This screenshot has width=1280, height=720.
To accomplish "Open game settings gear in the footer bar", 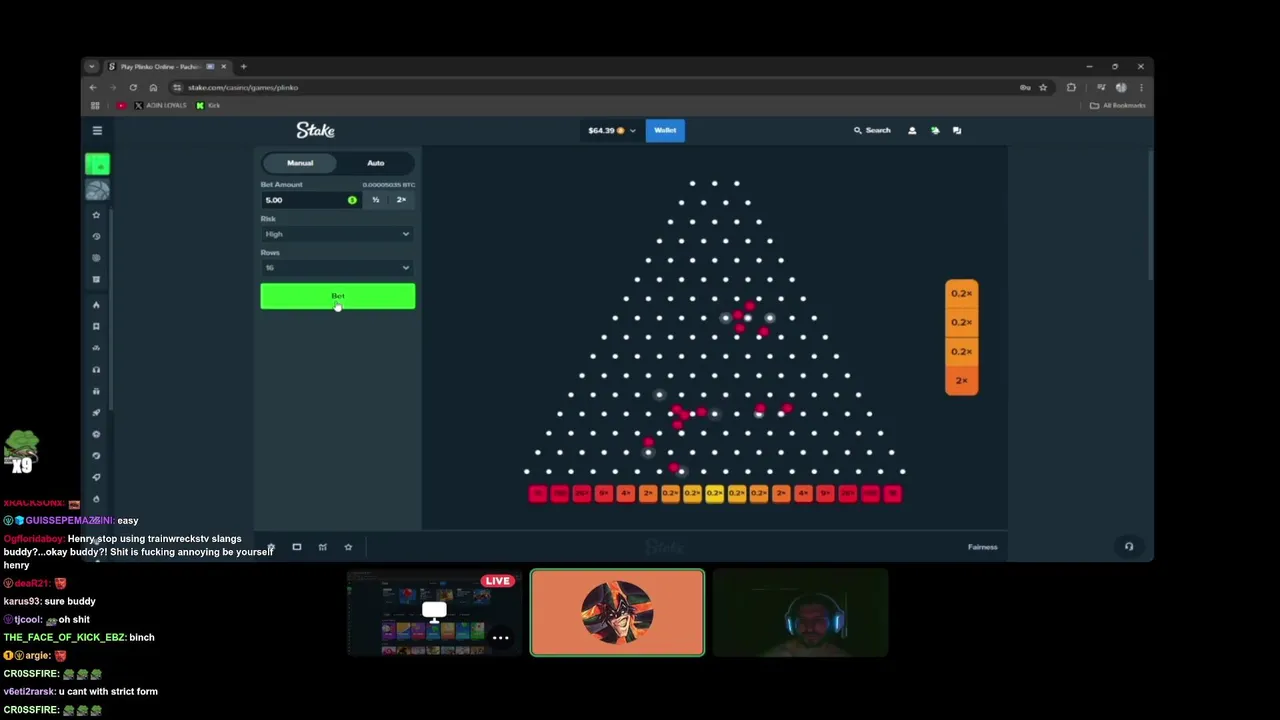I will coord(271,547).
